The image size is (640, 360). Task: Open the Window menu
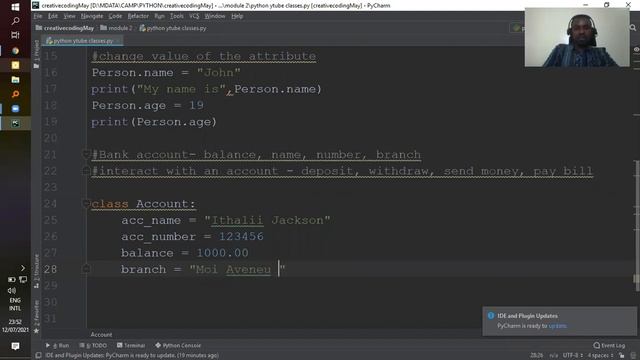coord(215,16)
